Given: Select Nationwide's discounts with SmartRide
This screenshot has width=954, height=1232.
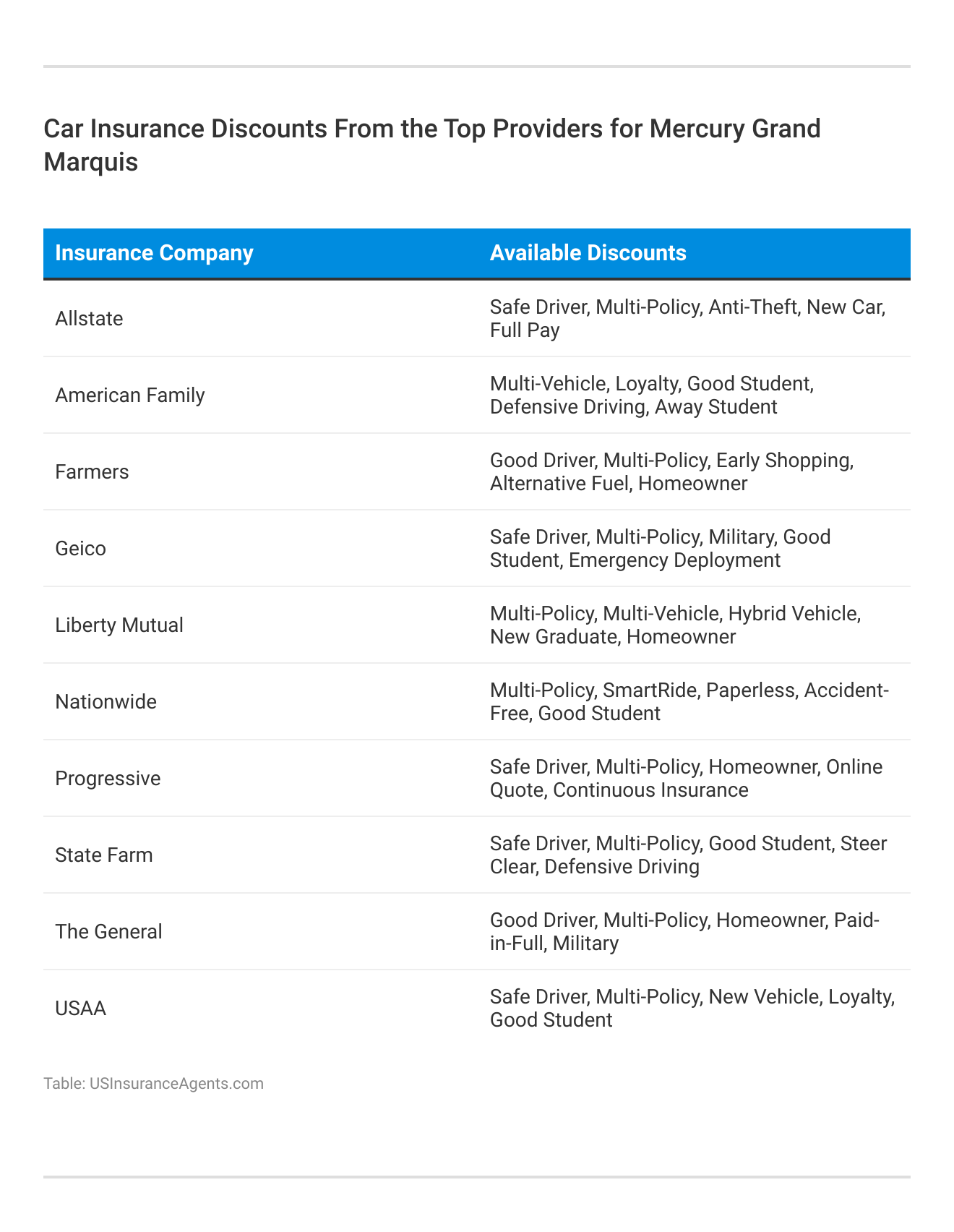Looking at the screenshot, I should point(689,702).
